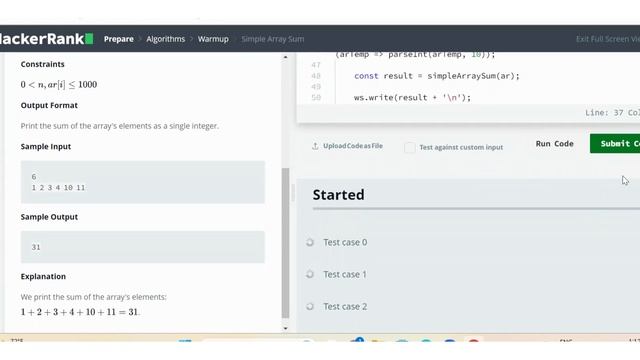The image size is (640, 360).
Task: Click line number 47 in gutter
Action: coord(316,65)
